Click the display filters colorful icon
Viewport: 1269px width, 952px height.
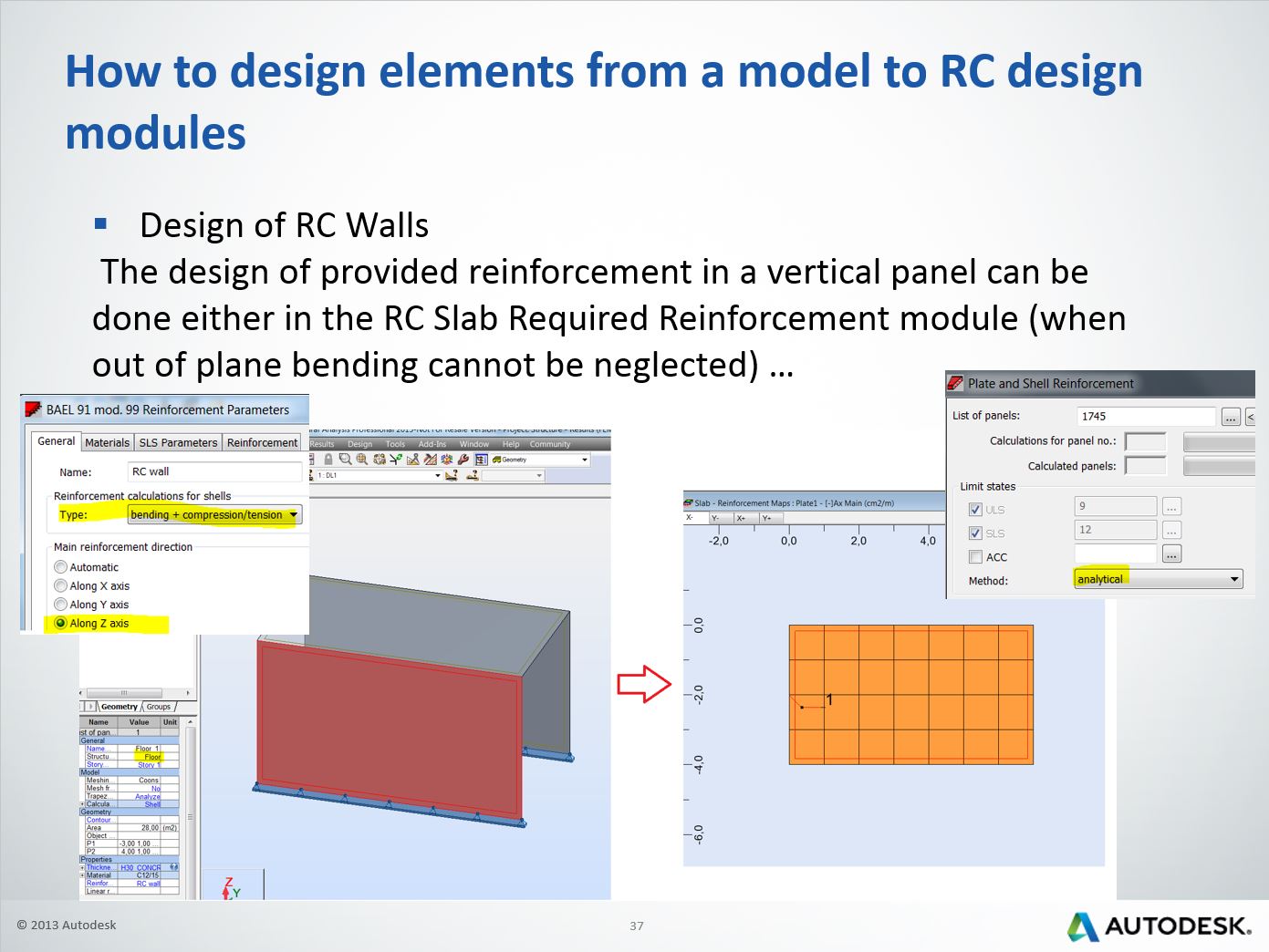pos(446,459)
